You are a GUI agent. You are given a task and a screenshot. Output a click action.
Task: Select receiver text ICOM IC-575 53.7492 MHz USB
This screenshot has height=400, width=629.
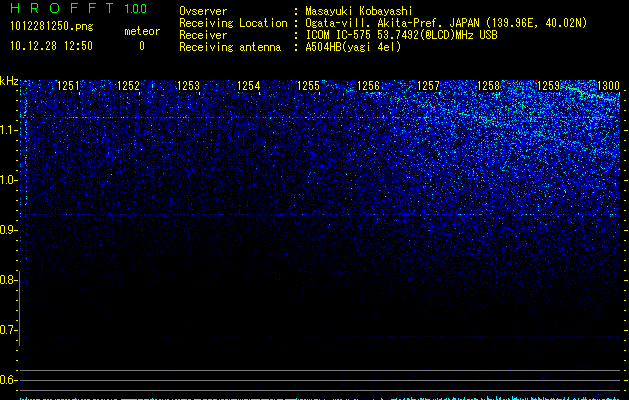(x=401, y=35)
